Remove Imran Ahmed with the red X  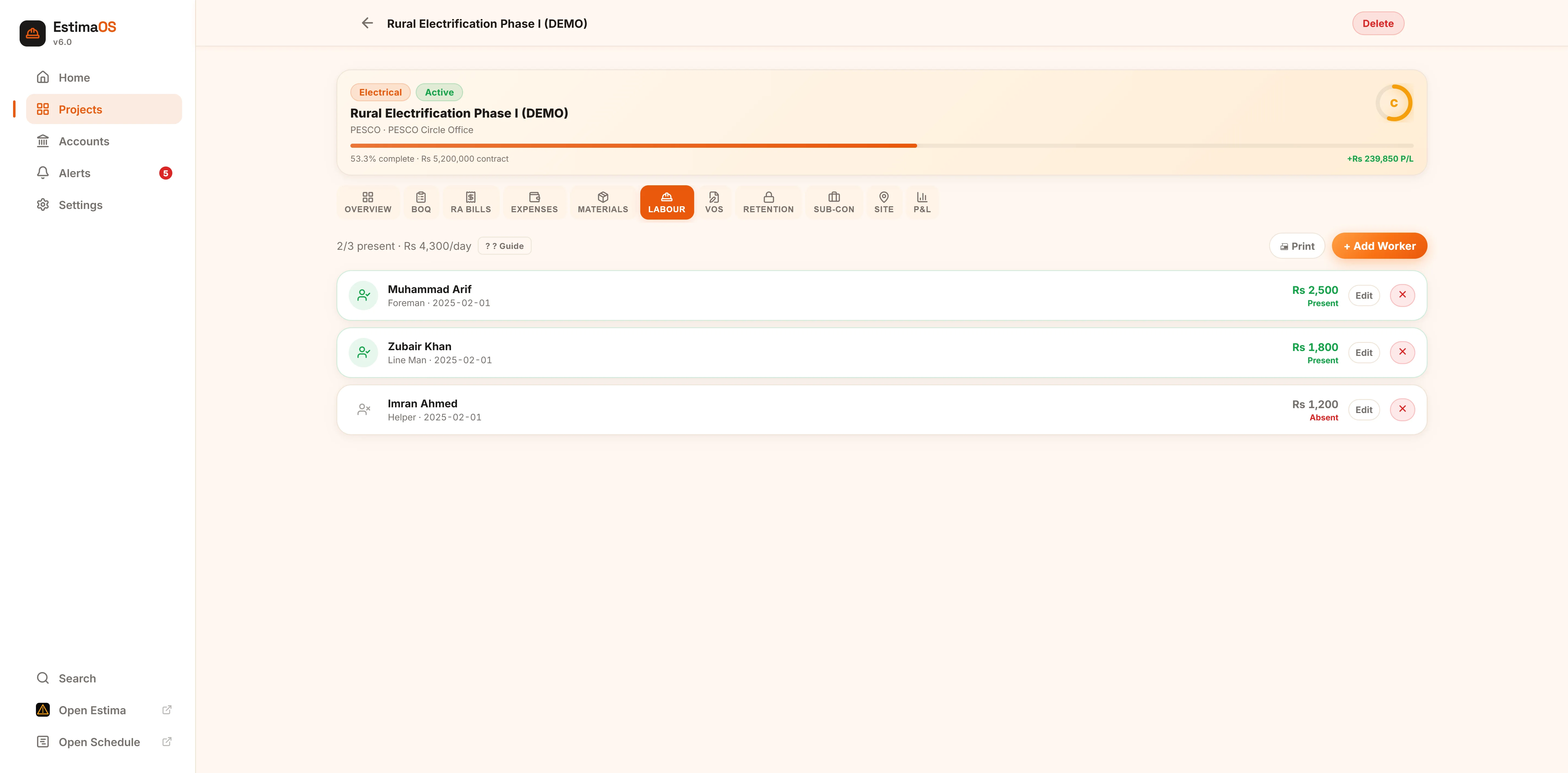tap(1402, 410)
